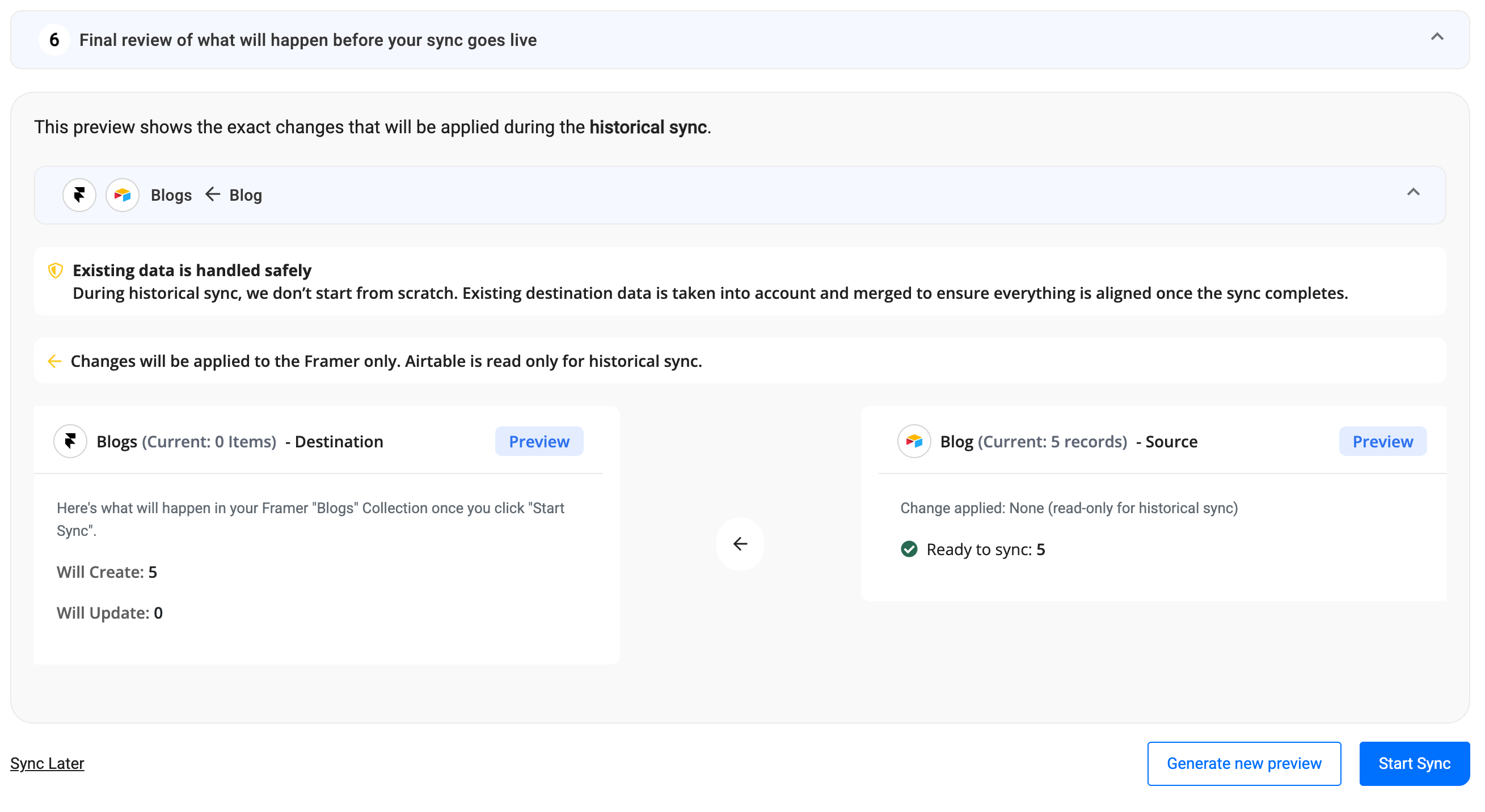This screenshot has width=1485, height=812.
Task: Click Framer icon in Destination card
Action: click(70, 442)
